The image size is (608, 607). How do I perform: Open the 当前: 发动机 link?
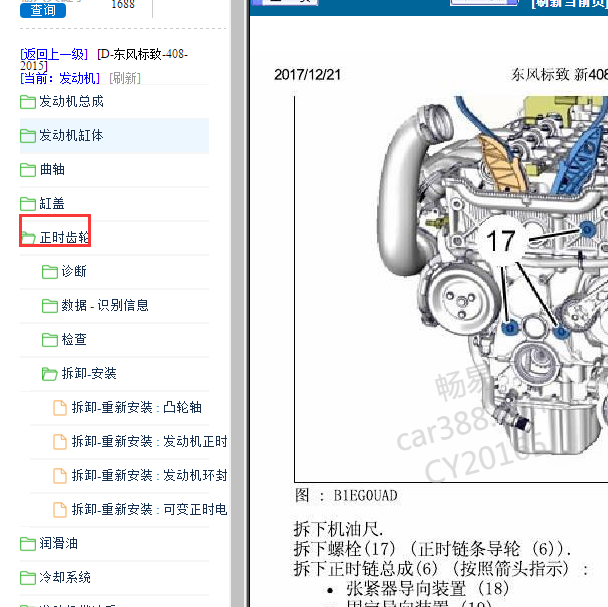pyautogui.click(x=60, y=78)
